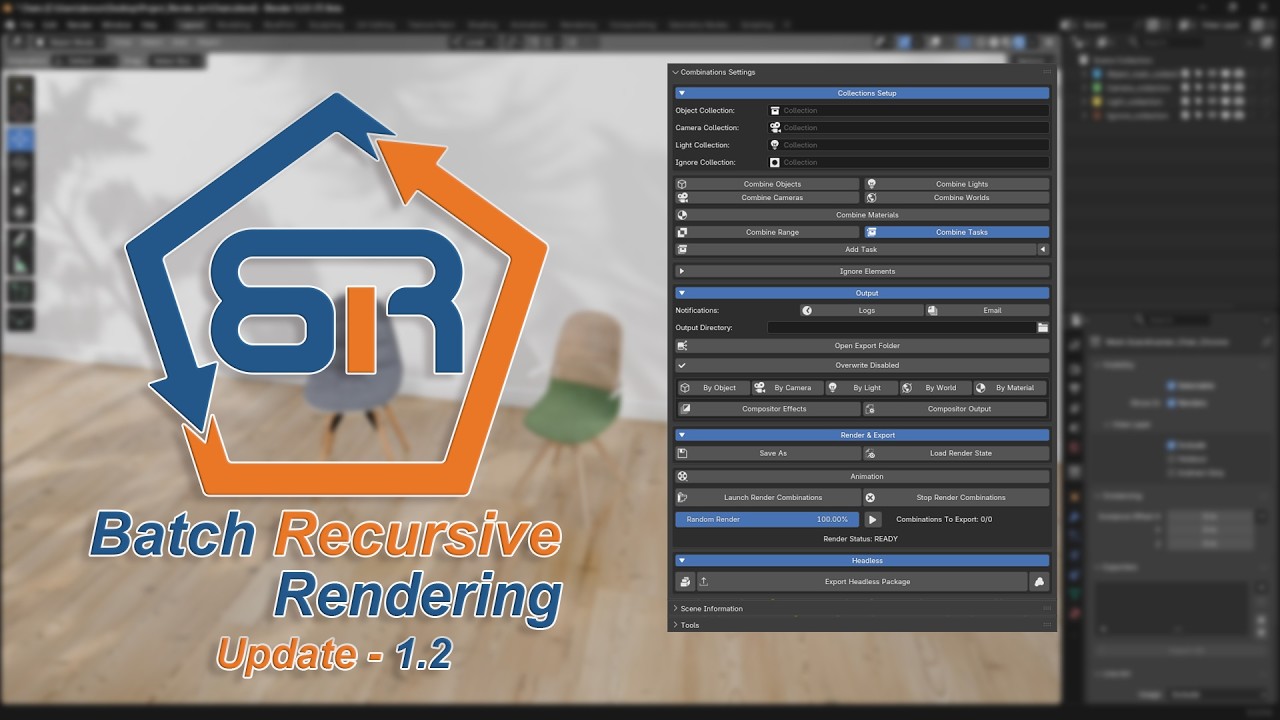The width and height of the screenshot is (1280, 720).
Task: Click Load Render State
Action: click(x=956, y=453)
